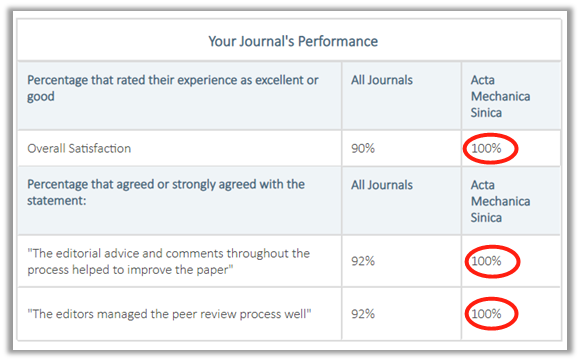Click the circled 100% for editorial advice

pos(486,261)
